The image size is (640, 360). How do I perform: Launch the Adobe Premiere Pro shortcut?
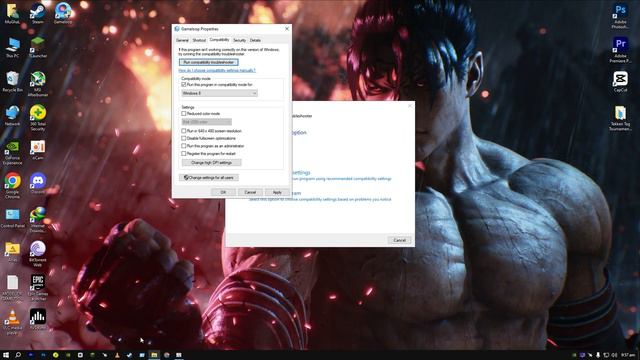620,50
